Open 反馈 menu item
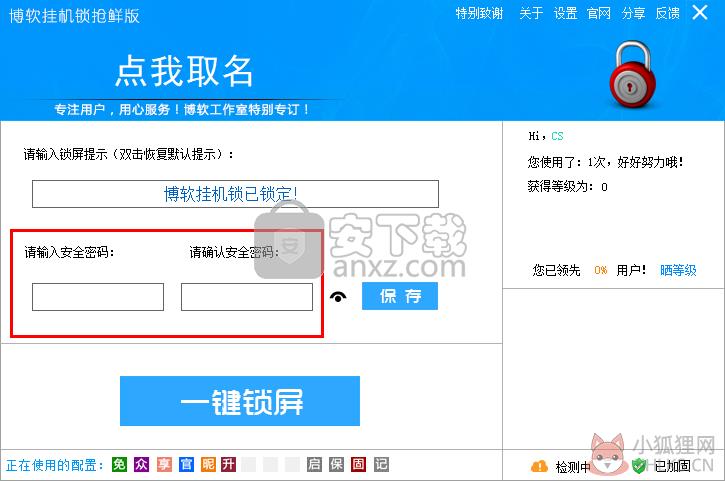725x481 pixels. [x=668, y=13]
